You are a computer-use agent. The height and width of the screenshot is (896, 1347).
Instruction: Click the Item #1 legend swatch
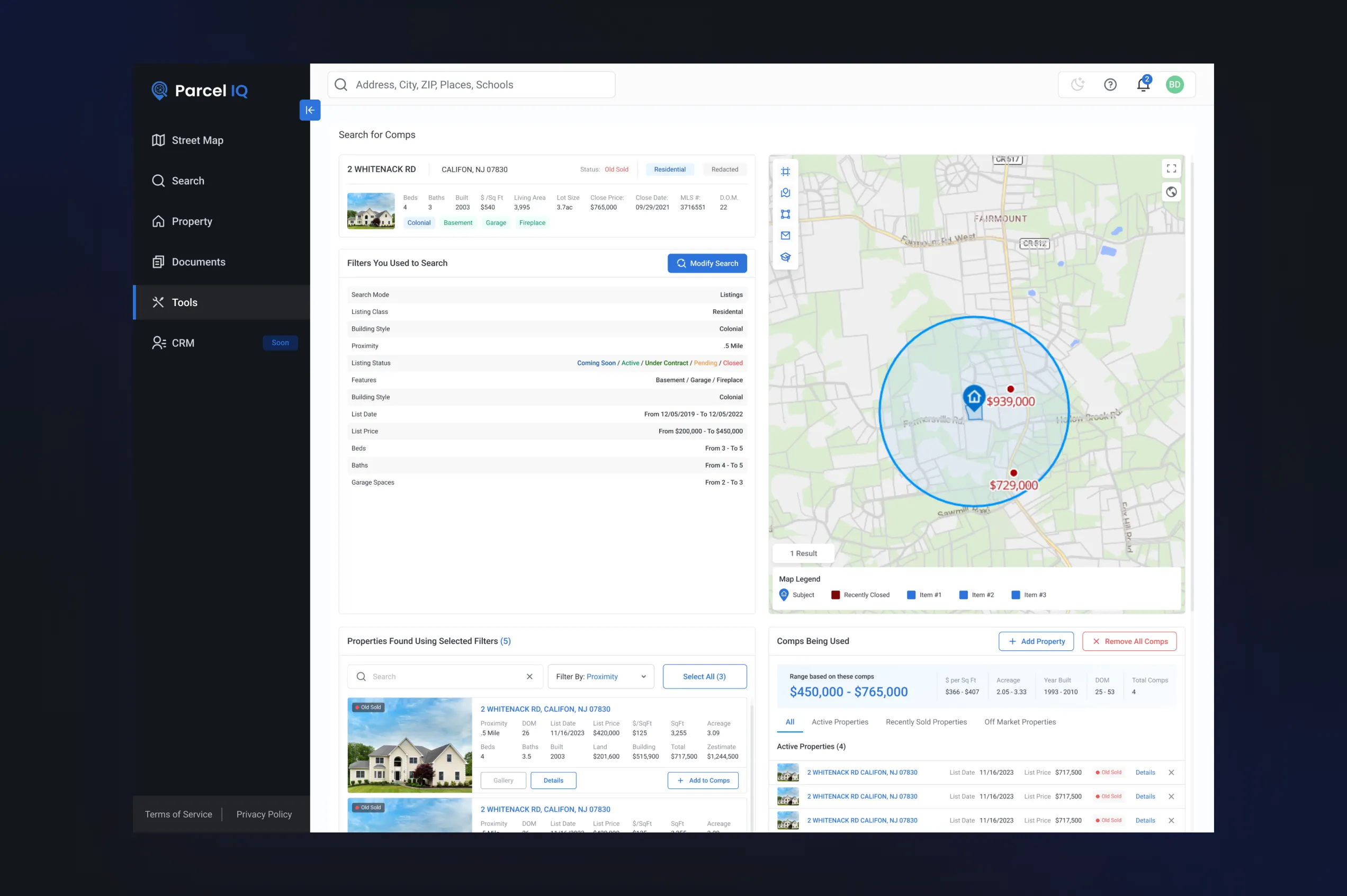tap(911, 595)
